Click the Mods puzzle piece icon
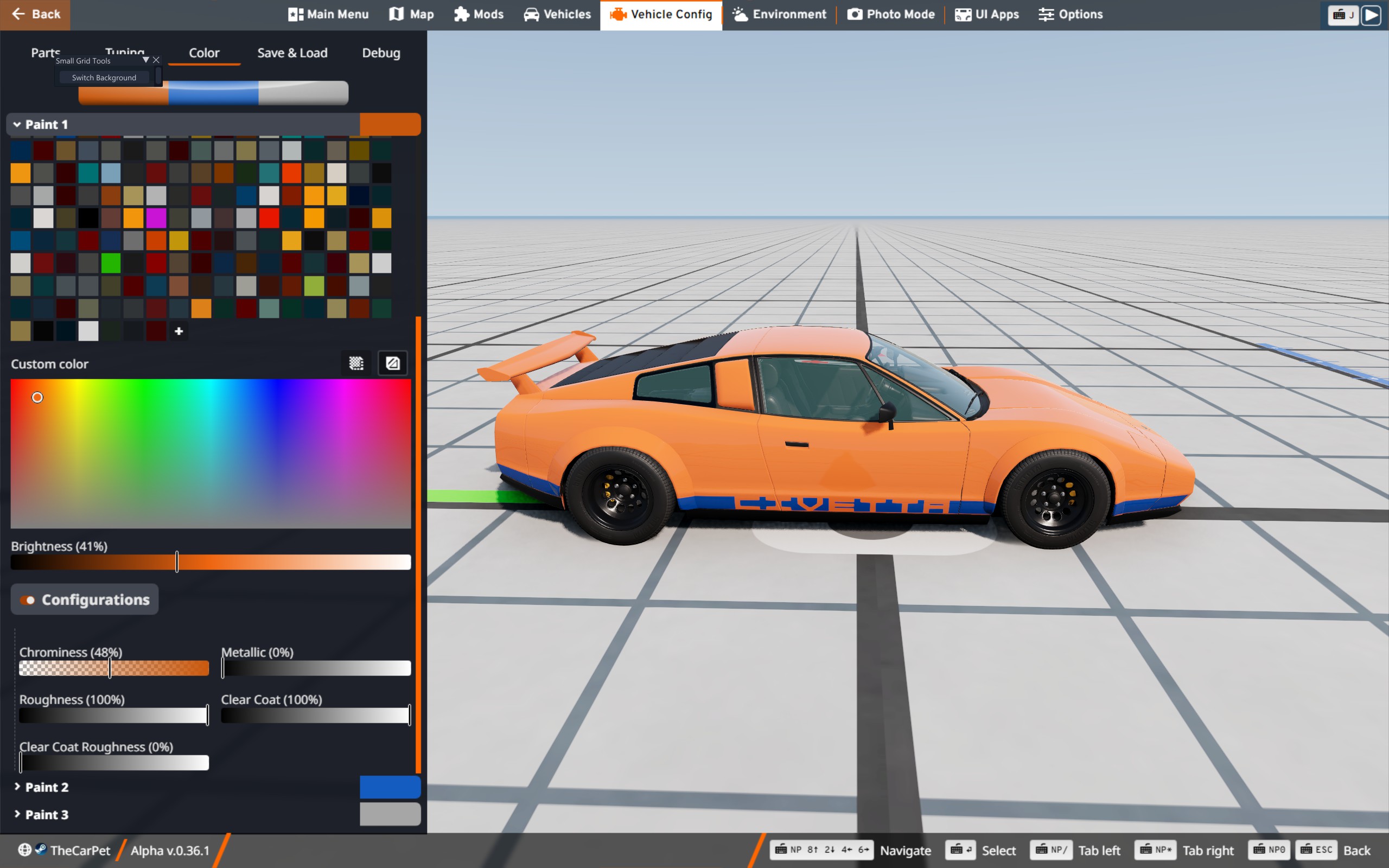The height and width of the screenshot is (868, 1389). point(462,14)
